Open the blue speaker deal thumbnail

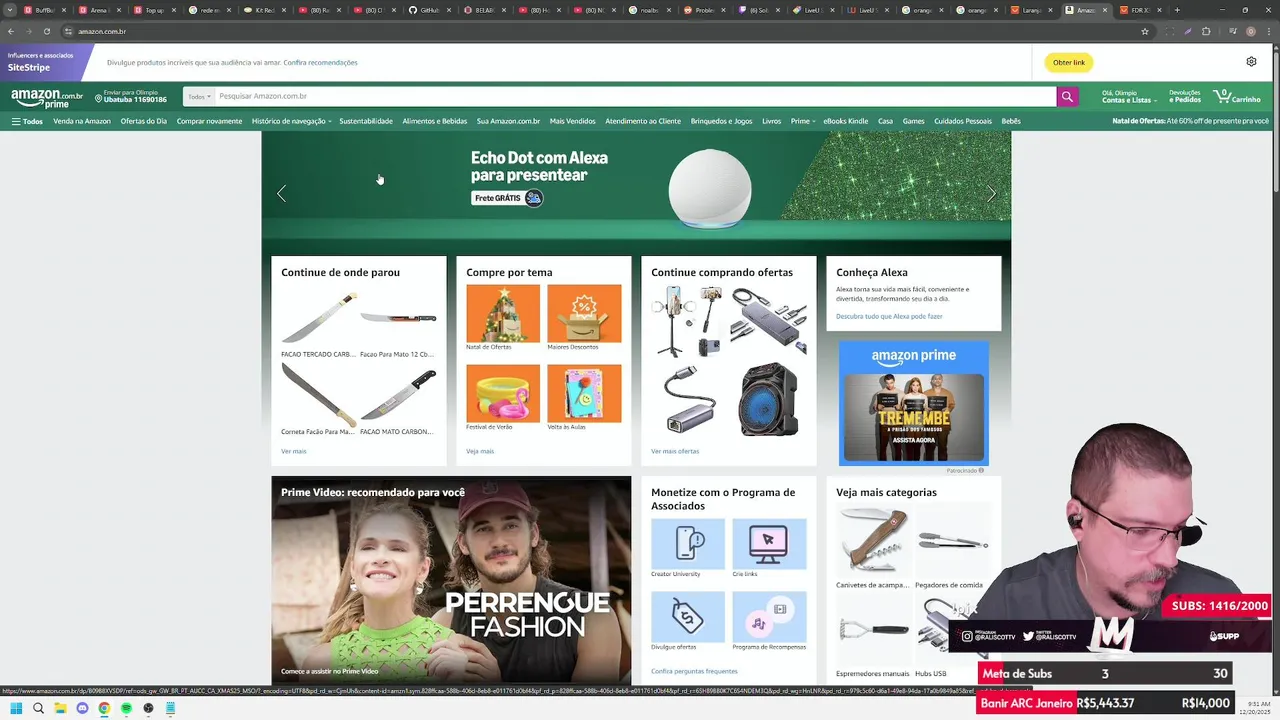point(768,399)
